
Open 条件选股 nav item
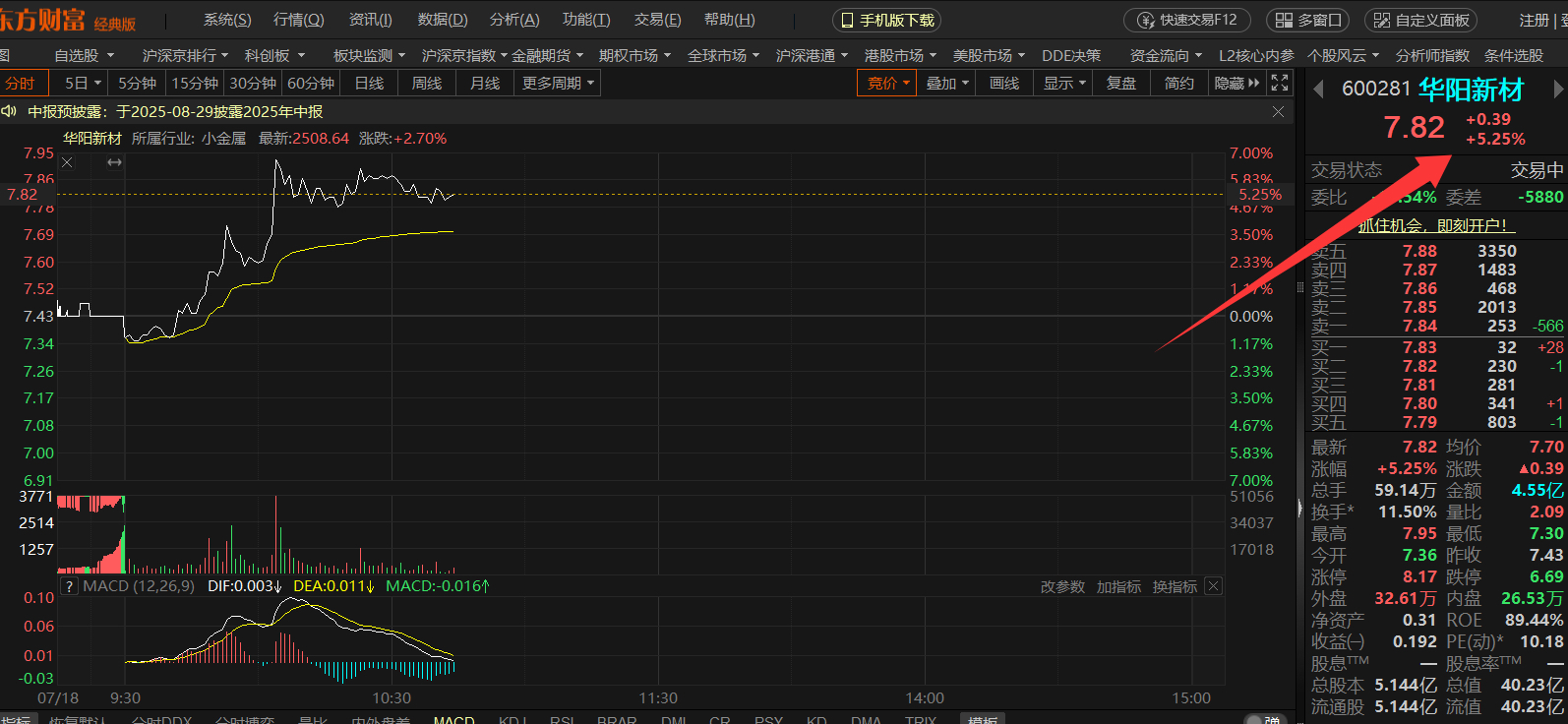point(1514,56)
